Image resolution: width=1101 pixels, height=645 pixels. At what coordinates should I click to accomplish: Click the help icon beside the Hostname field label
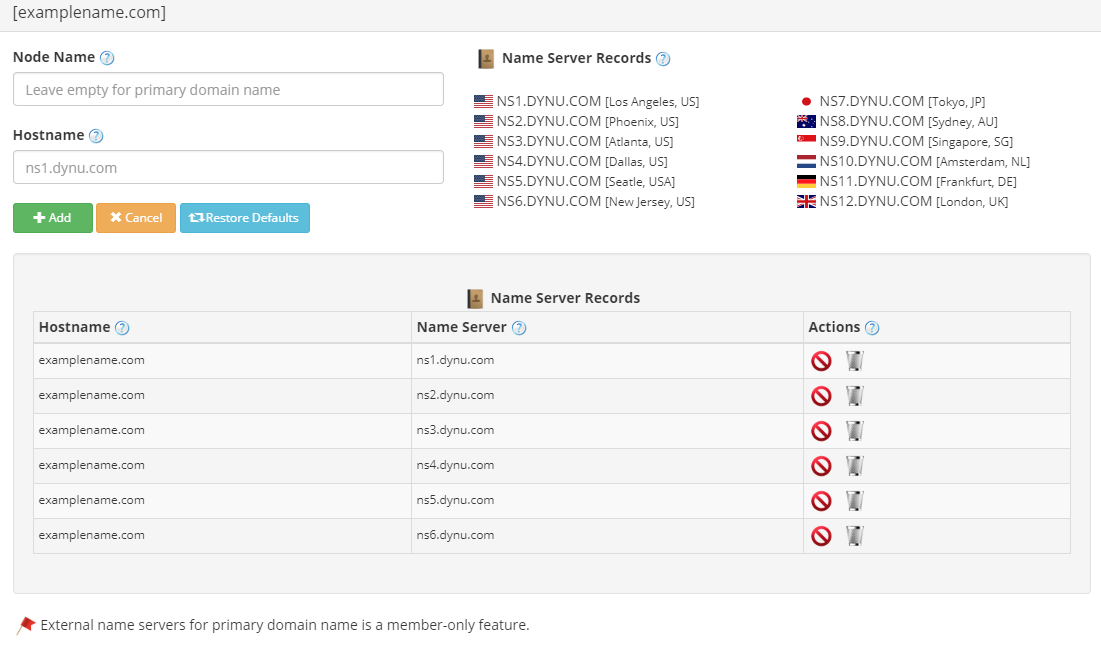[96, 136]
